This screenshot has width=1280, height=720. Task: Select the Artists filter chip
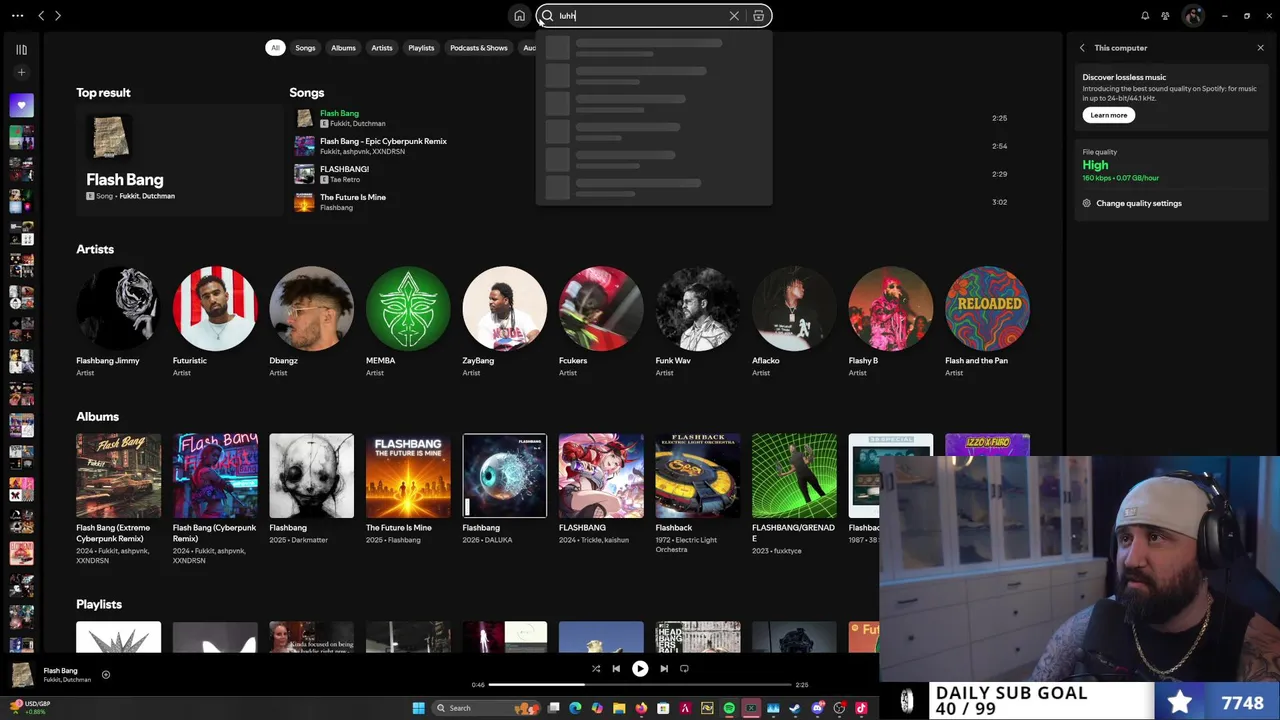[x=382, y=48]
